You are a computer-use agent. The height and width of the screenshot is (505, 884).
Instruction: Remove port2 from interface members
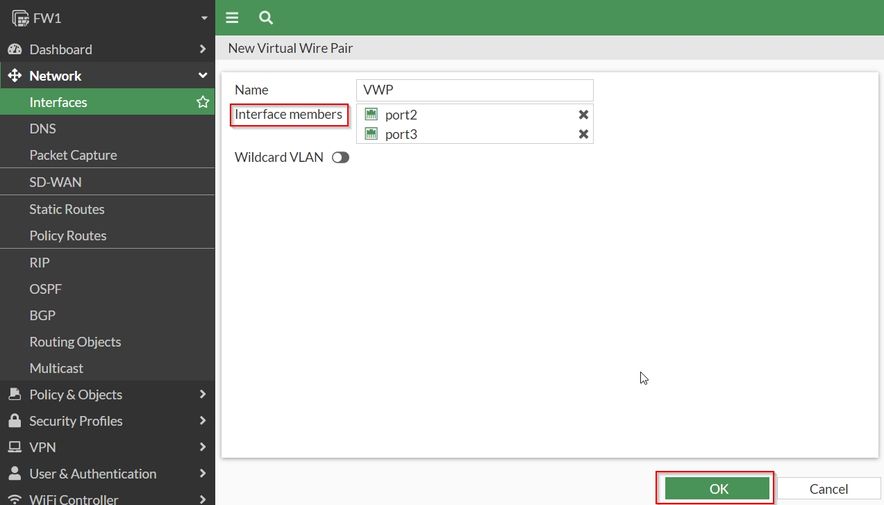(x=584, y=114)
